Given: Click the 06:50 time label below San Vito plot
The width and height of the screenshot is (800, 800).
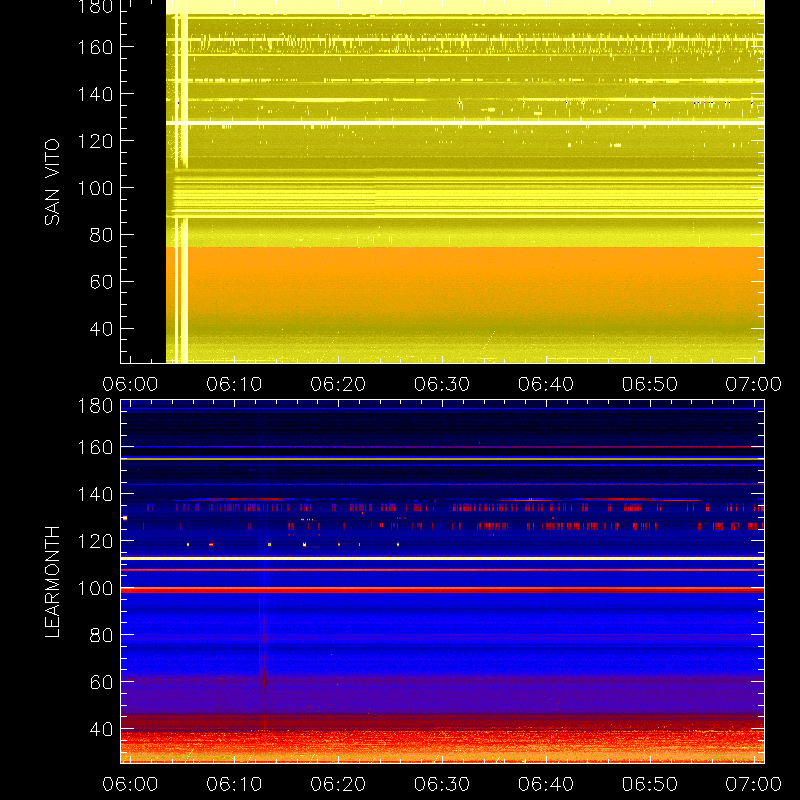Looking at the screenshot, I should [x=650, y=384].
